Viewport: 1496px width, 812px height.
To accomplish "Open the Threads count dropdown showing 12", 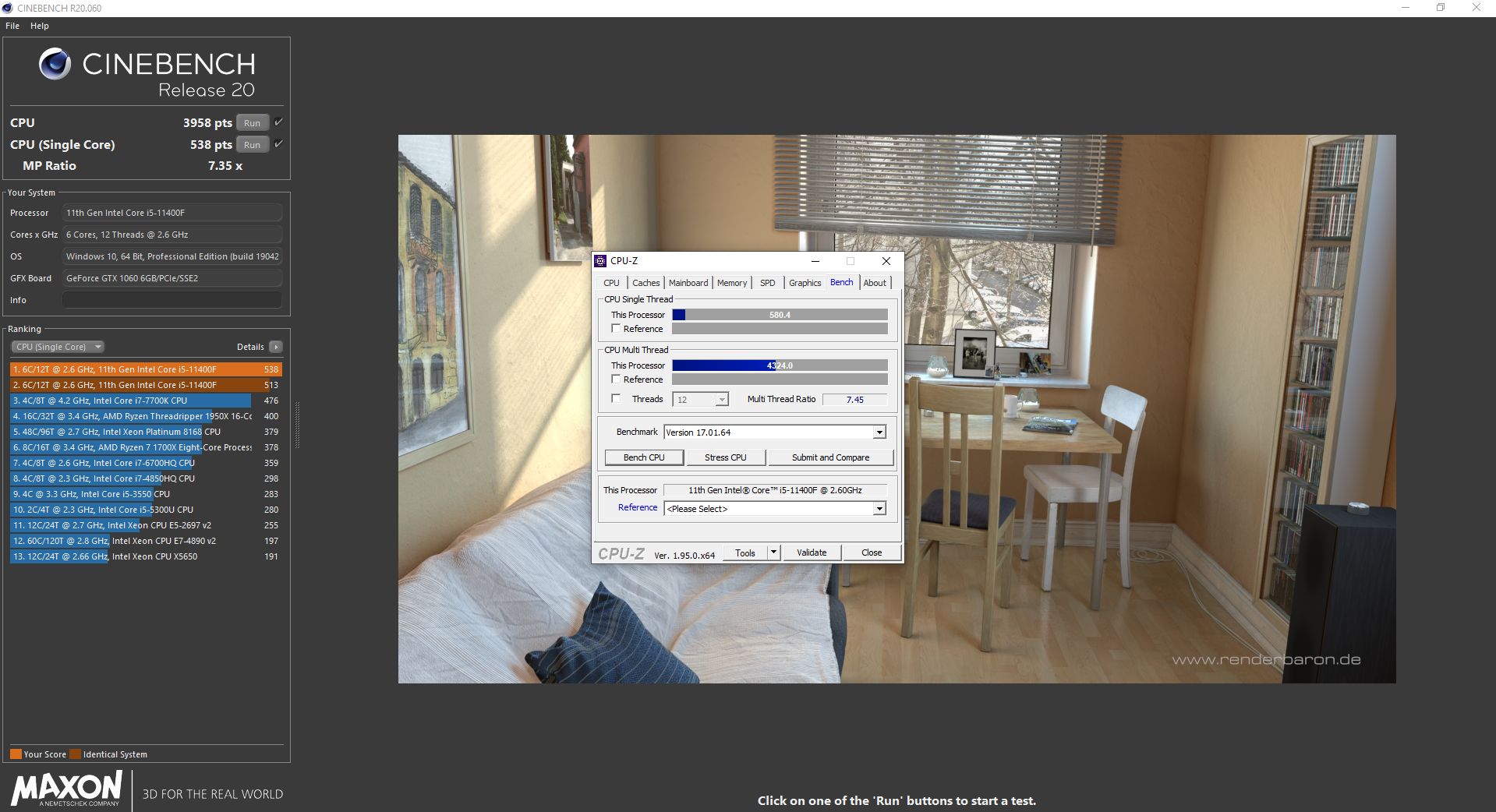I will click(700, 400).
